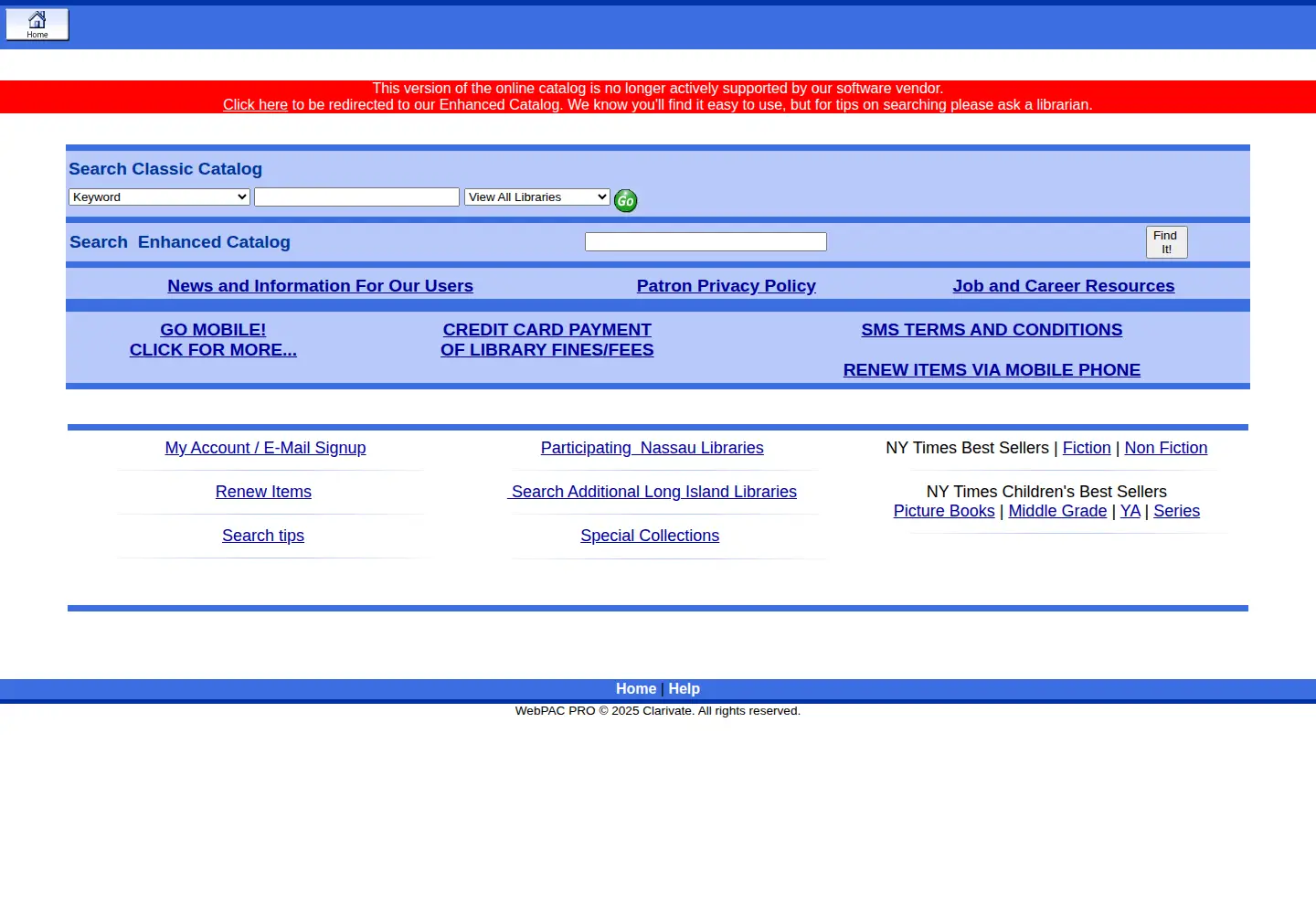Open NY Times Non Fiction best sellers
Viewport: 1316px width, 914px height.
tap(1166, 448)
